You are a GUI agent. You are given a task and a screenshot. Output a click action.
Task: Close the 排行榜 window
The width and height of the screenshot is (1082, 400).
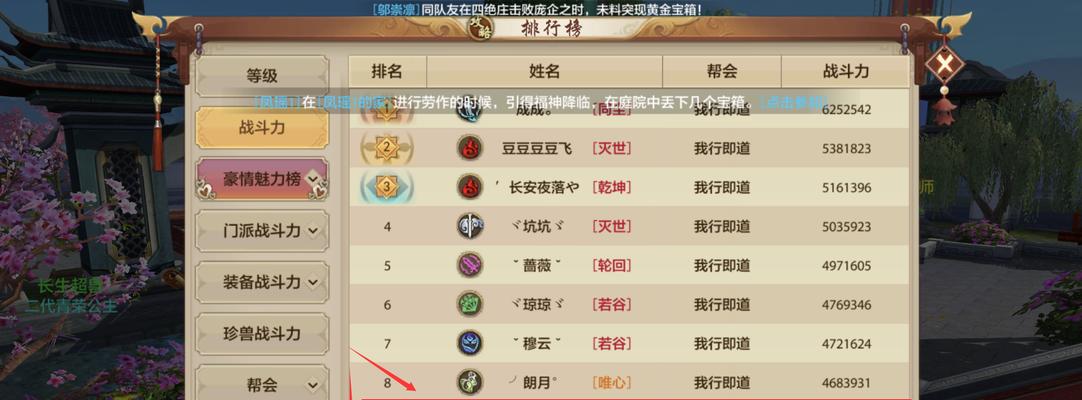coord(945,66)
